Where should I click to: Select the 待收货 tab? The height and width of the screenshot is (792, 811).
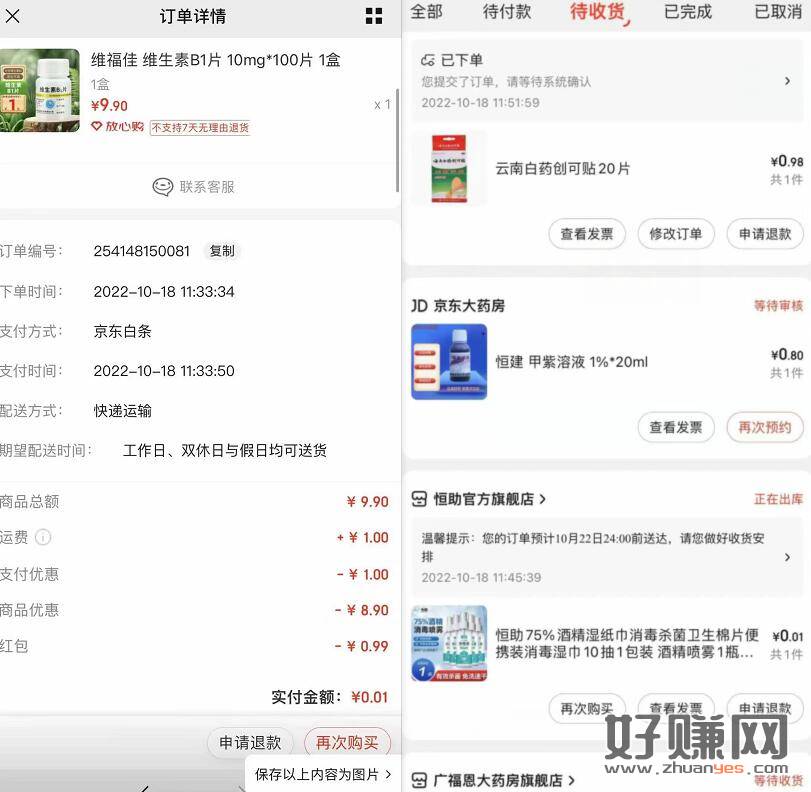tap(598, 12)
